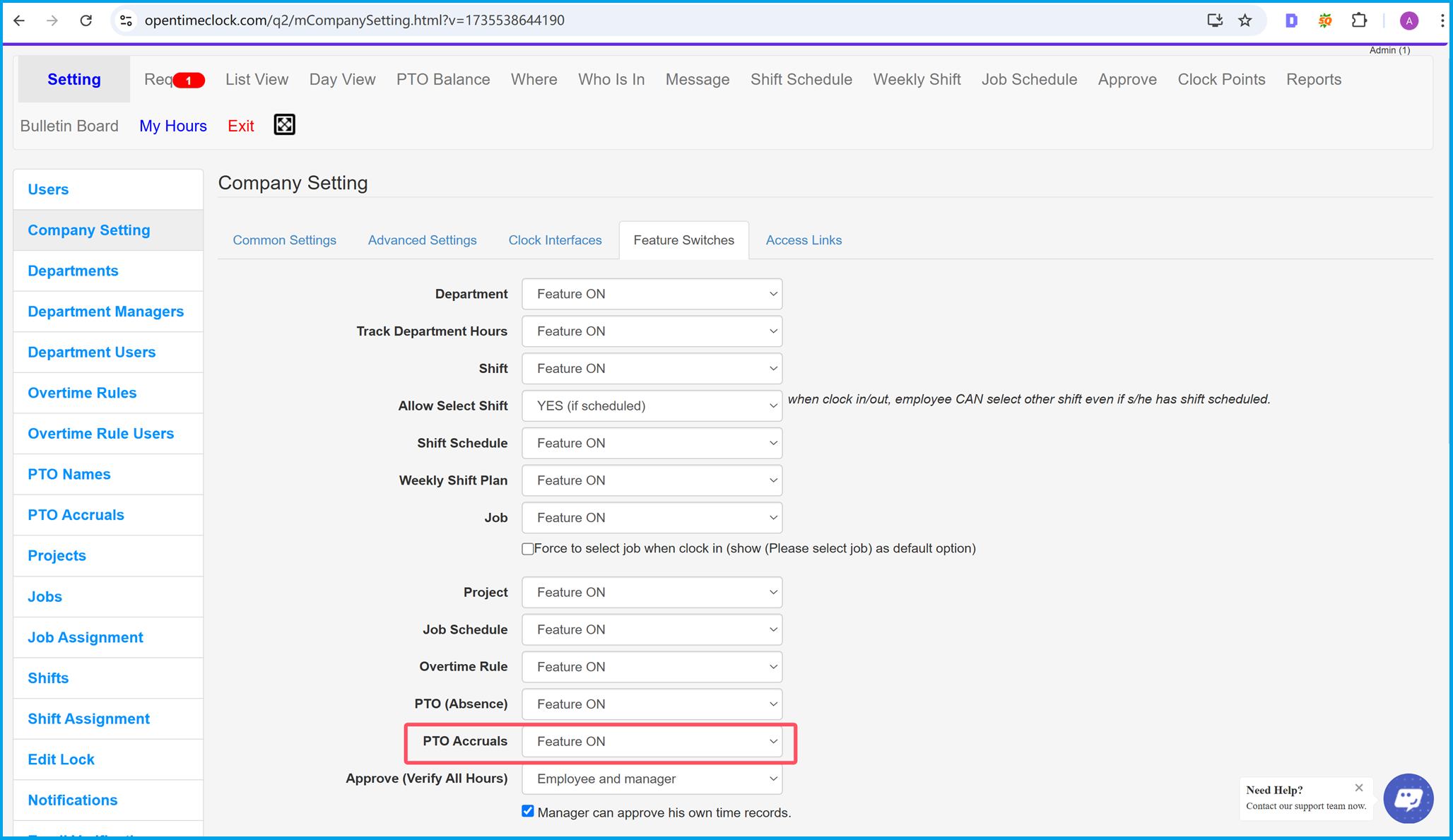The width and height of the screenshot is (1453, 840).
Task: Open the Clock Points section
Action: pyautogui.click(x=1222, y=79)
